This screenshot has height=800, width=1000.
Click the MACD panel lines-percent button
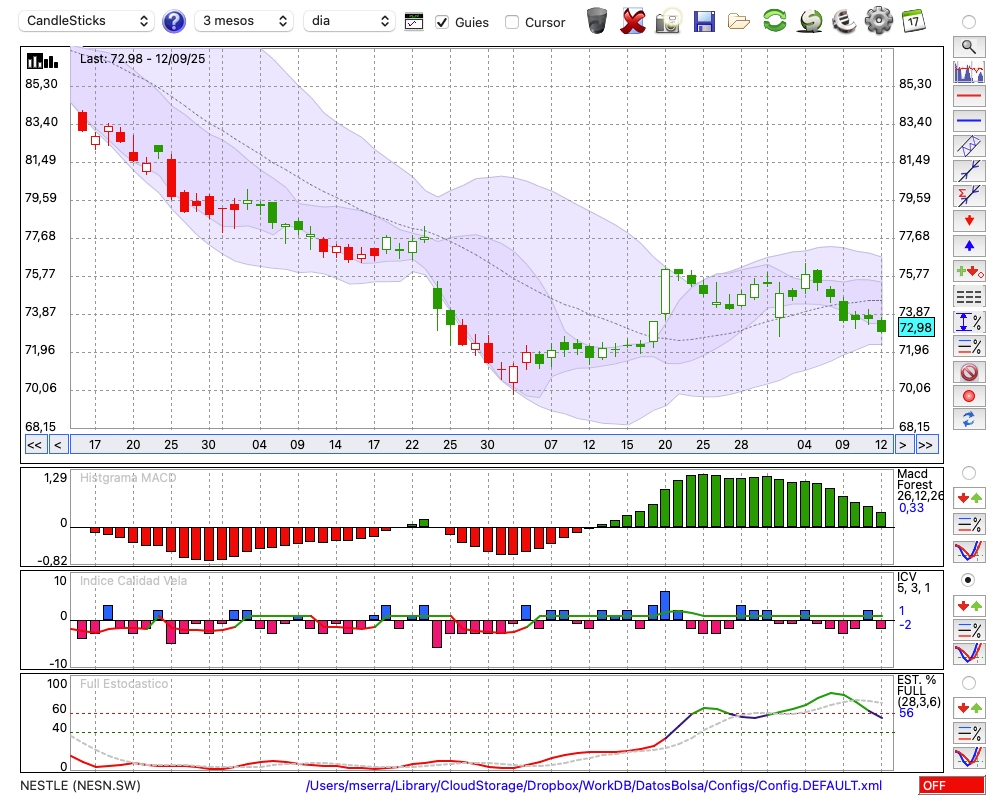click(x=969, y=524)
